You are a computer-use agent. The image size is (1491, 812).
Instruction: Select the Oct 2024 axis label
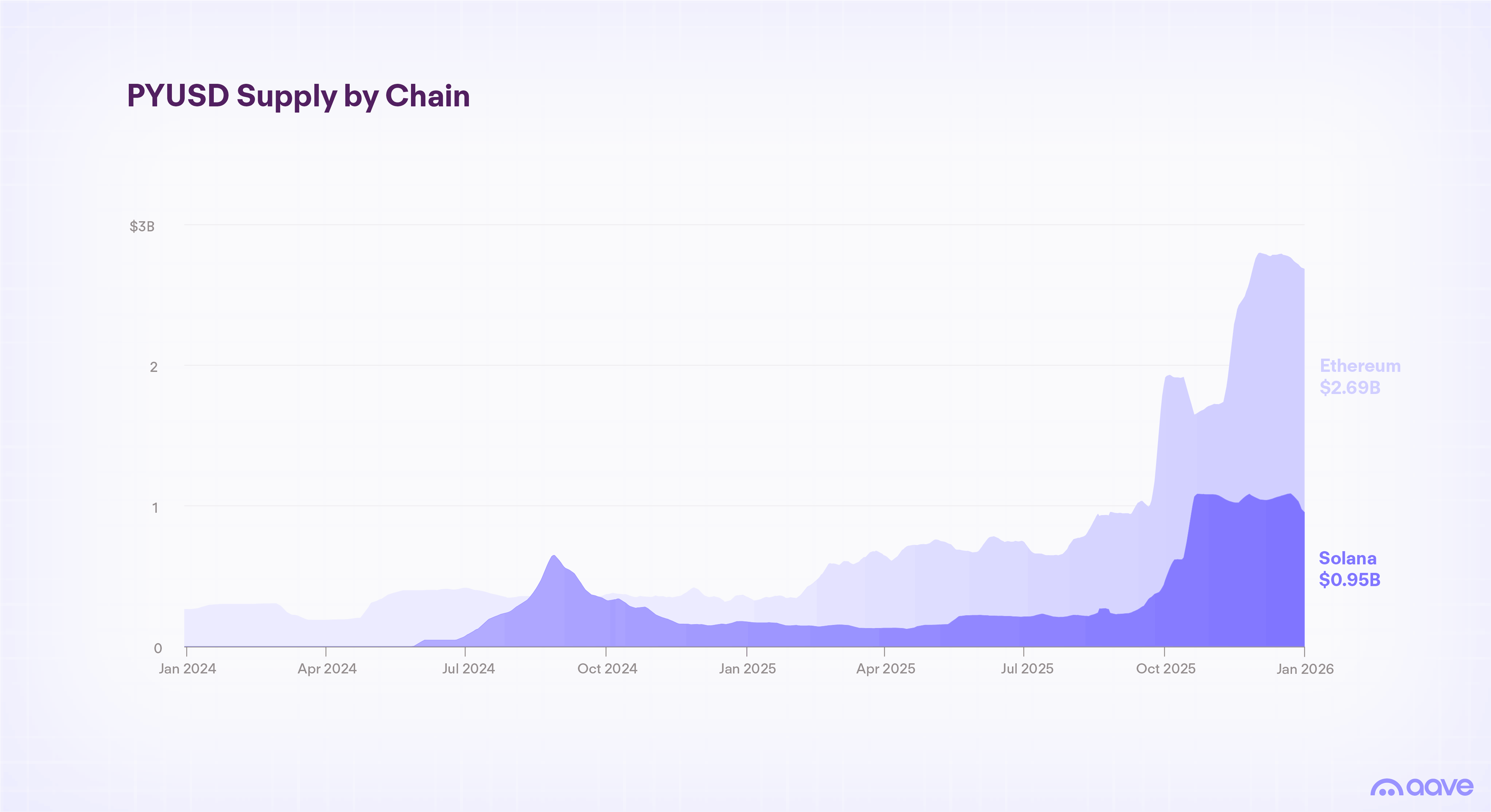point(607,669)
